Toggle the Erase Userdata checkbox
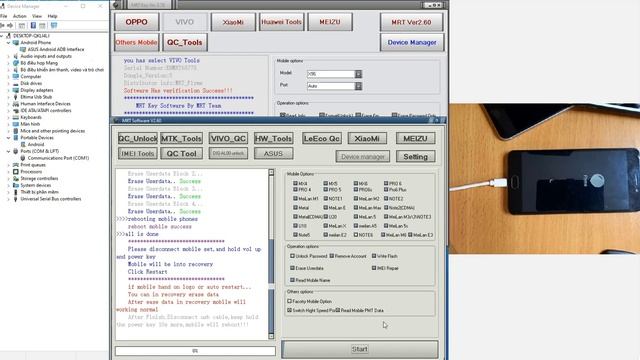 click(292, 268)
